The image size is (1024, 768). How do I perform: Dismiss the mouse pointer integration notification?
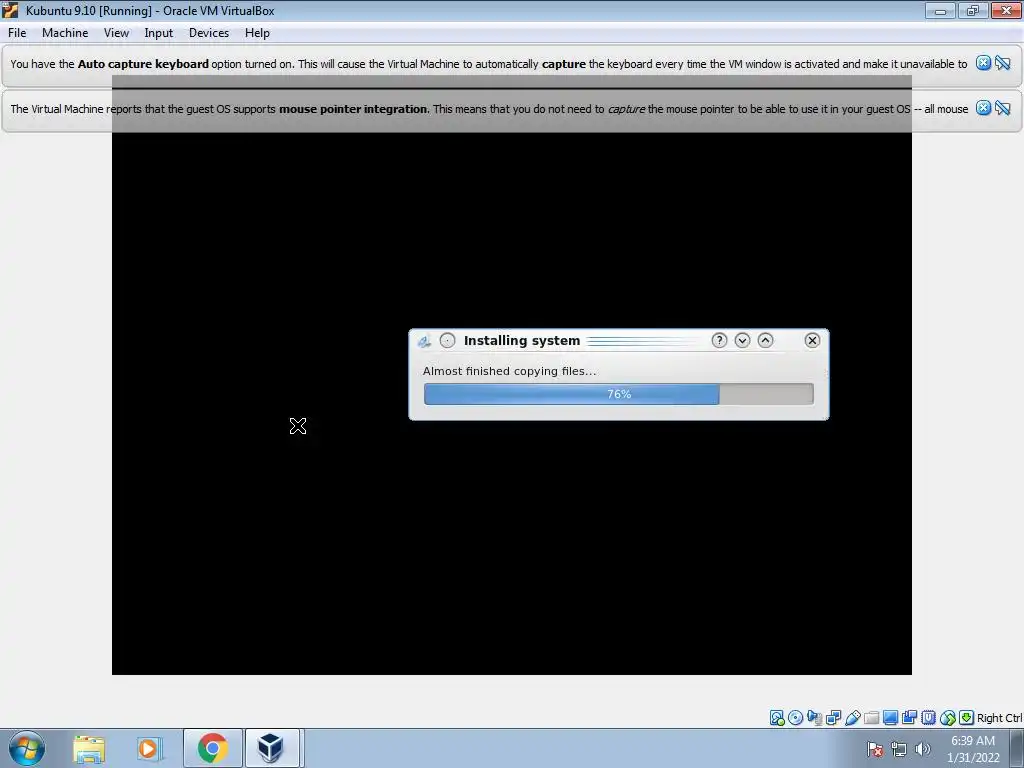(x=983, y=108)
